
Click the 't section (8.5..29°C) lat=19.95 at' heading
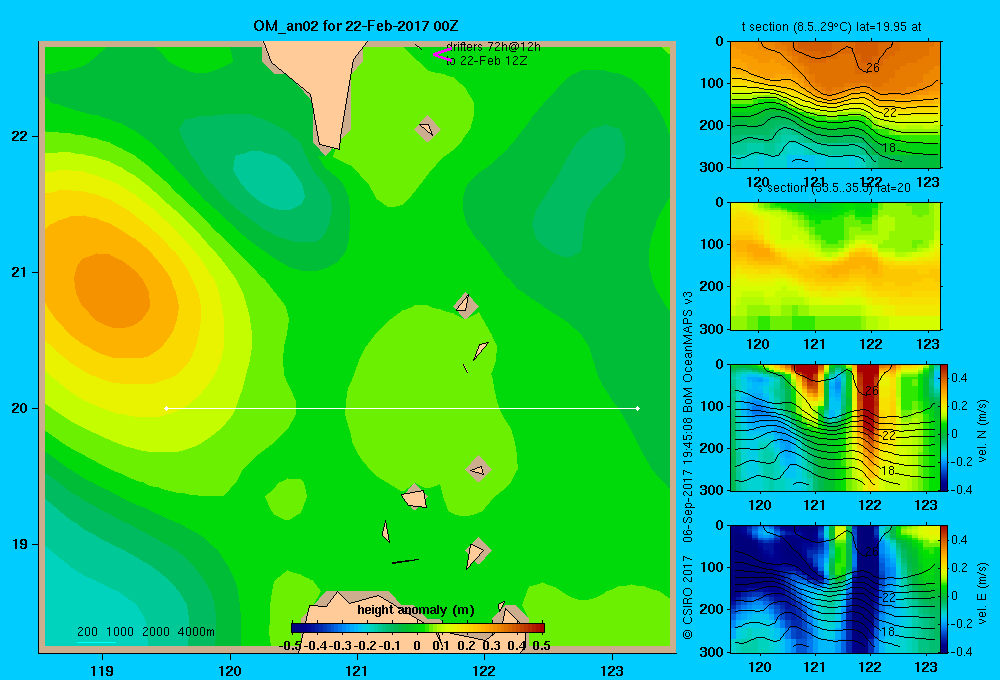pyautogui.click(x=832, y=27)
